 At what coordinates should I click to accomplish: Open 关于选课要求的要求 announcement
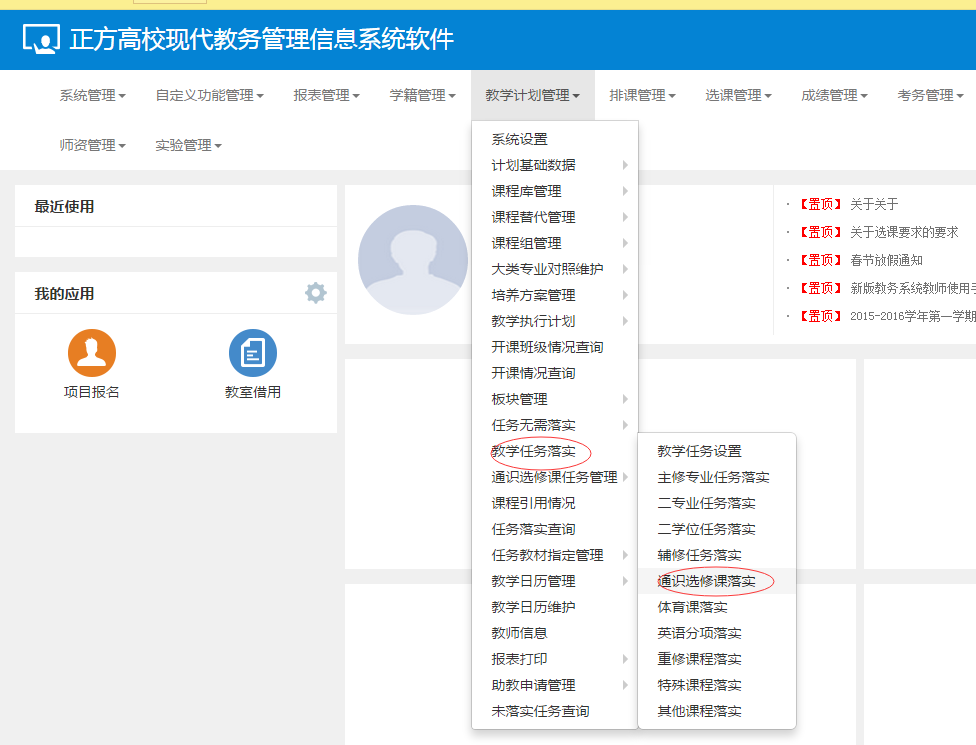(904, 232)
